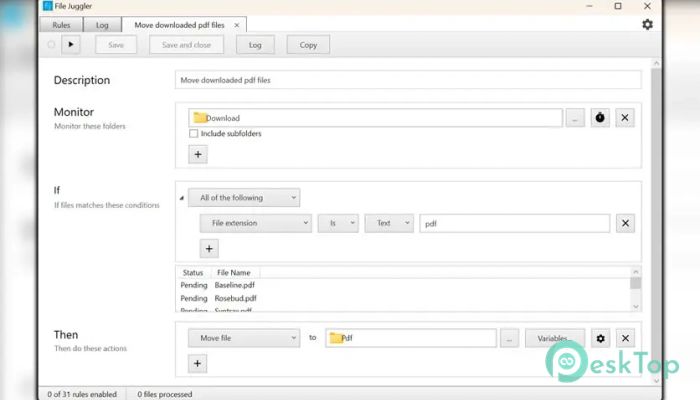
Task: Click main panel vertical scrollbar
Action: pyautogui.click(x=656, y=221)
